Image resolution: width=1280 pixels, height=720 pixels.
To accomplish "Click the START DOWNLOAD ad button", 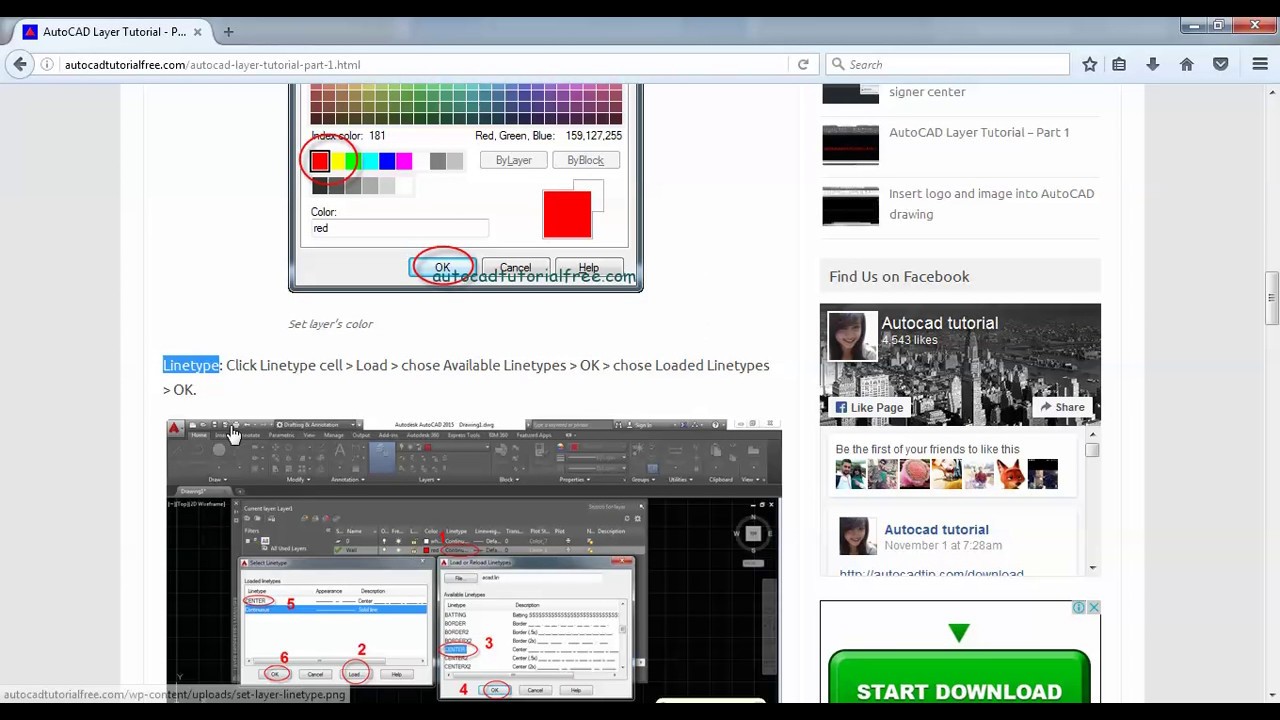I will point(959,678).
